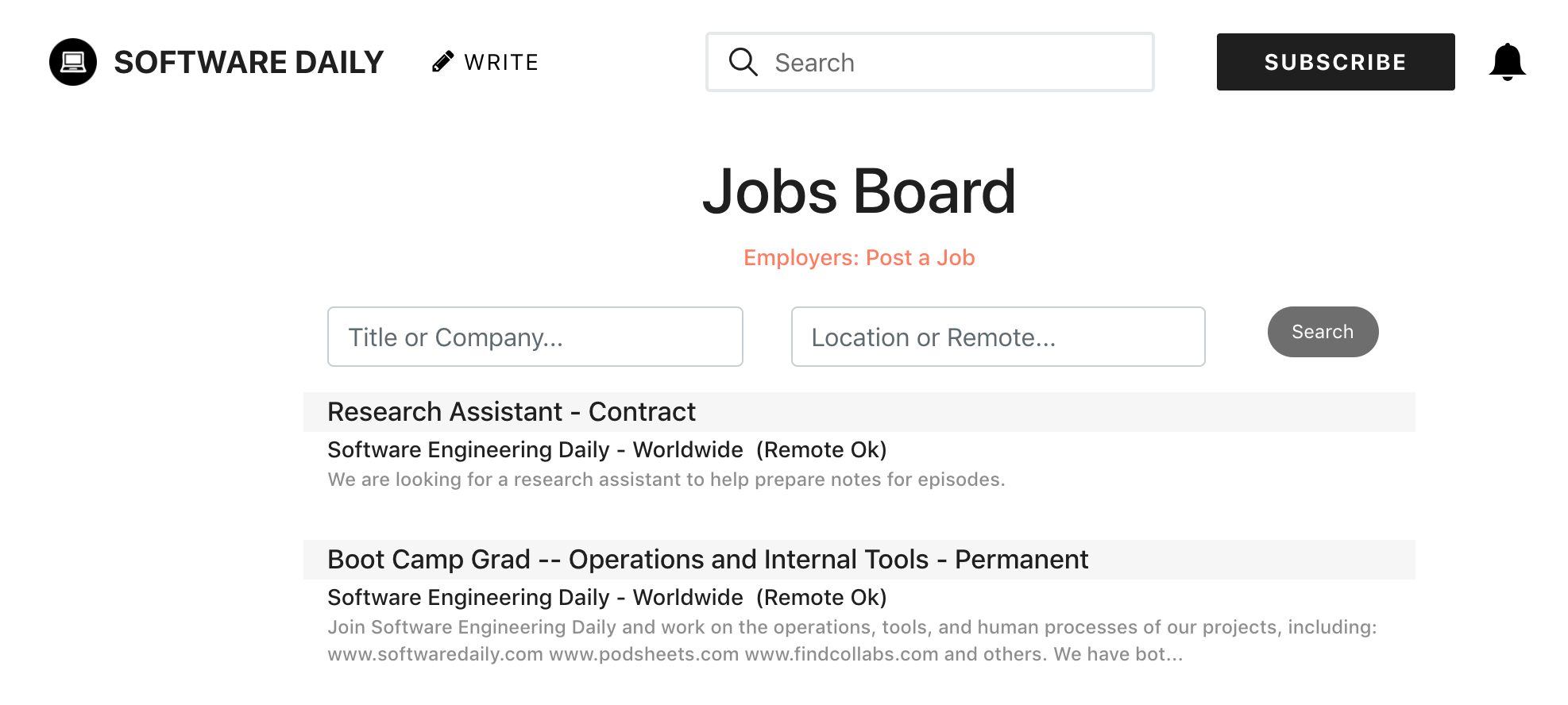Follow the Employers: Post a Job link
Viewport: 1568px width, 705px height.
click(x=859, y=258)
